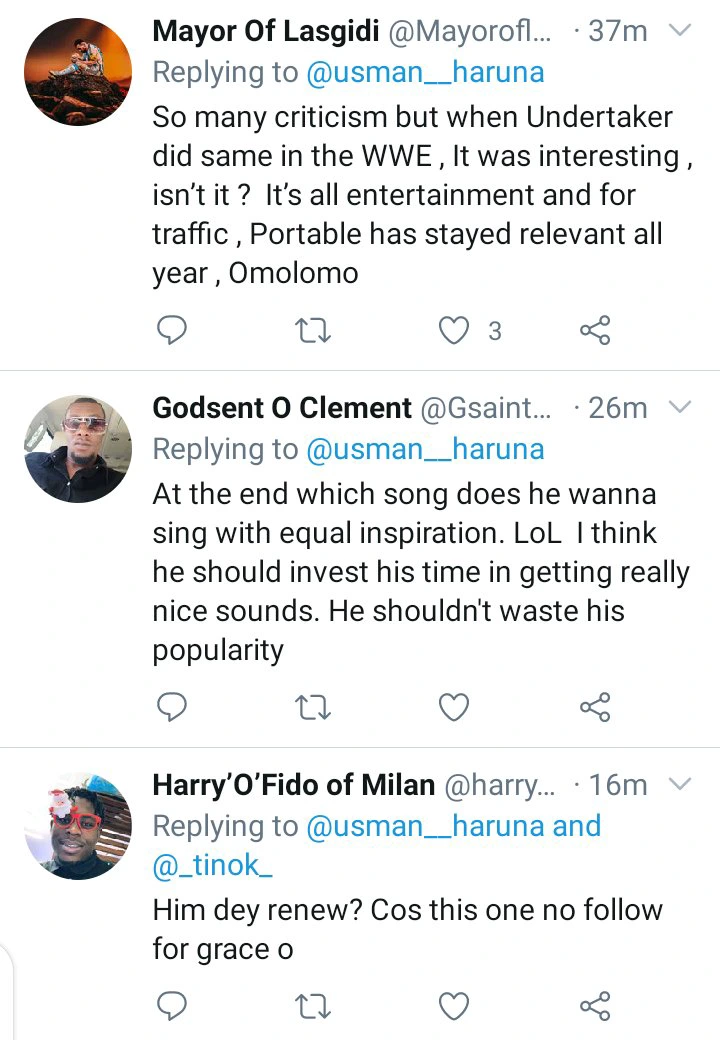
Task: Open Harry'O'Fido of Milan's profile name
Action: click(294, 785)
